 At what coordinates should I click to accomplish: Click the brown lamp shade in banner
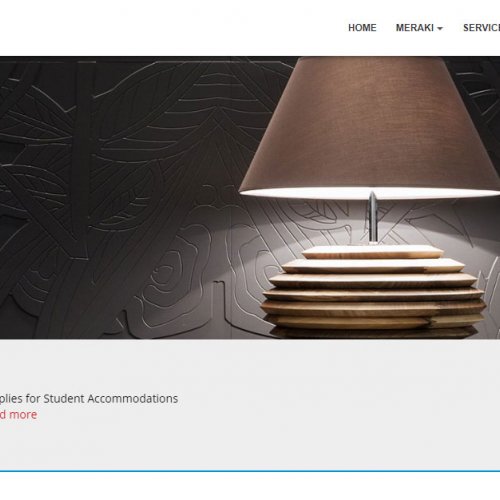[x=372, y=123]
